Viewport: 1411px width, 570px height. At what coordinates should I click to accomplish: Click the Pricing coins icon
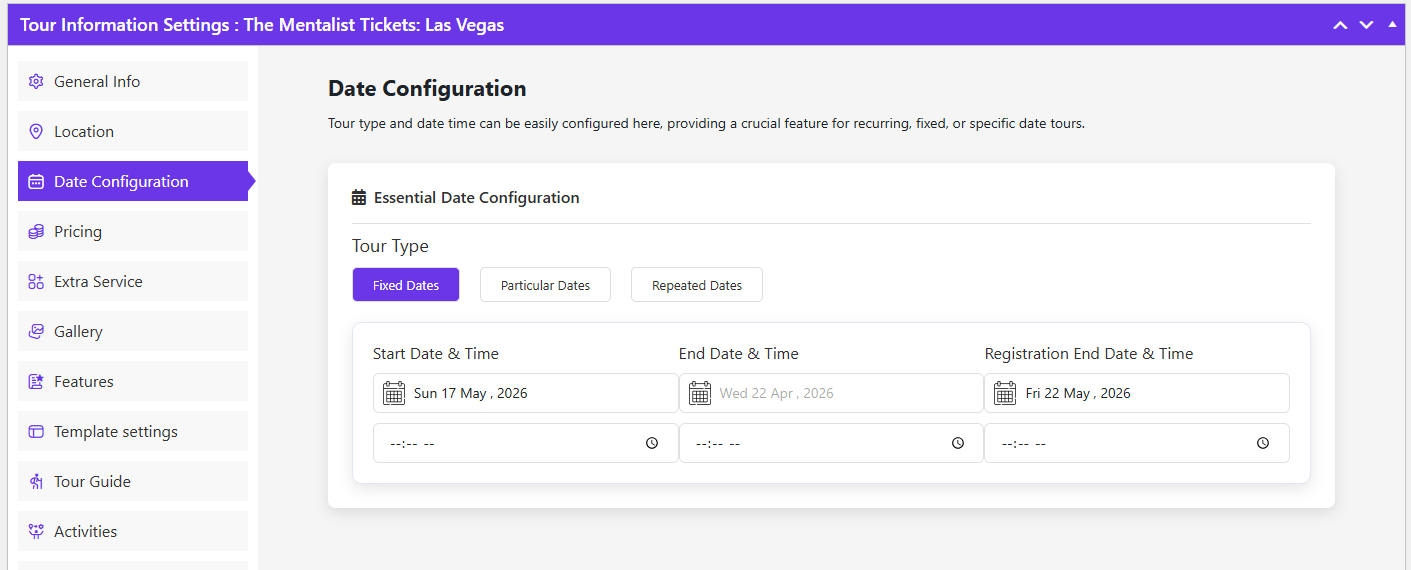(36, 231)
